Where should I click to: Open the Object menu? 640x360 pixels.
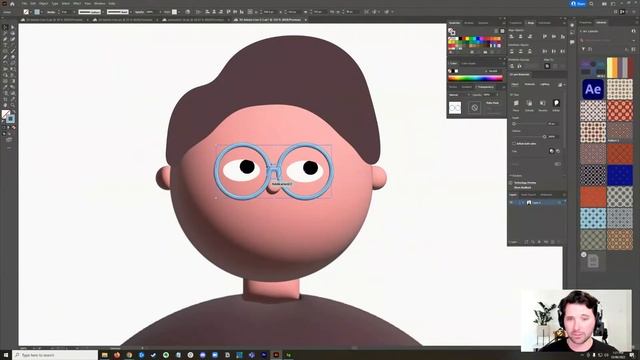coord(44,4)
